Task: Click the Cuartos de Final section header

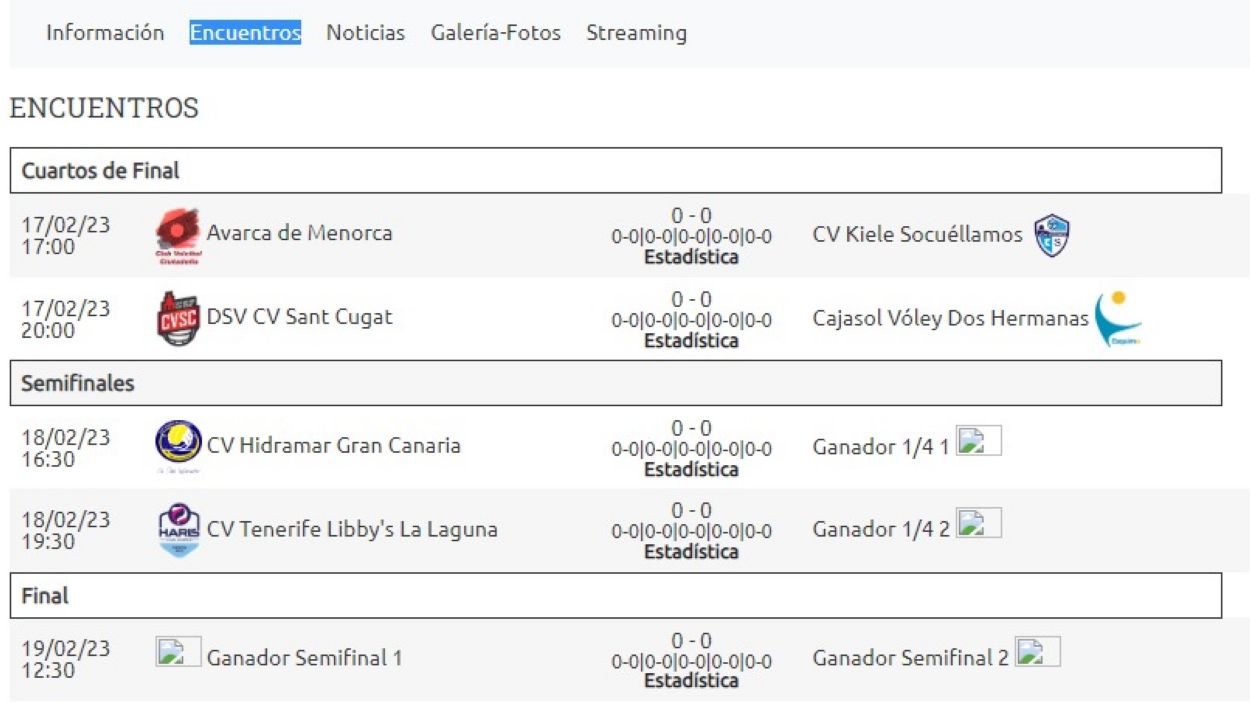Action: [100, 171]
